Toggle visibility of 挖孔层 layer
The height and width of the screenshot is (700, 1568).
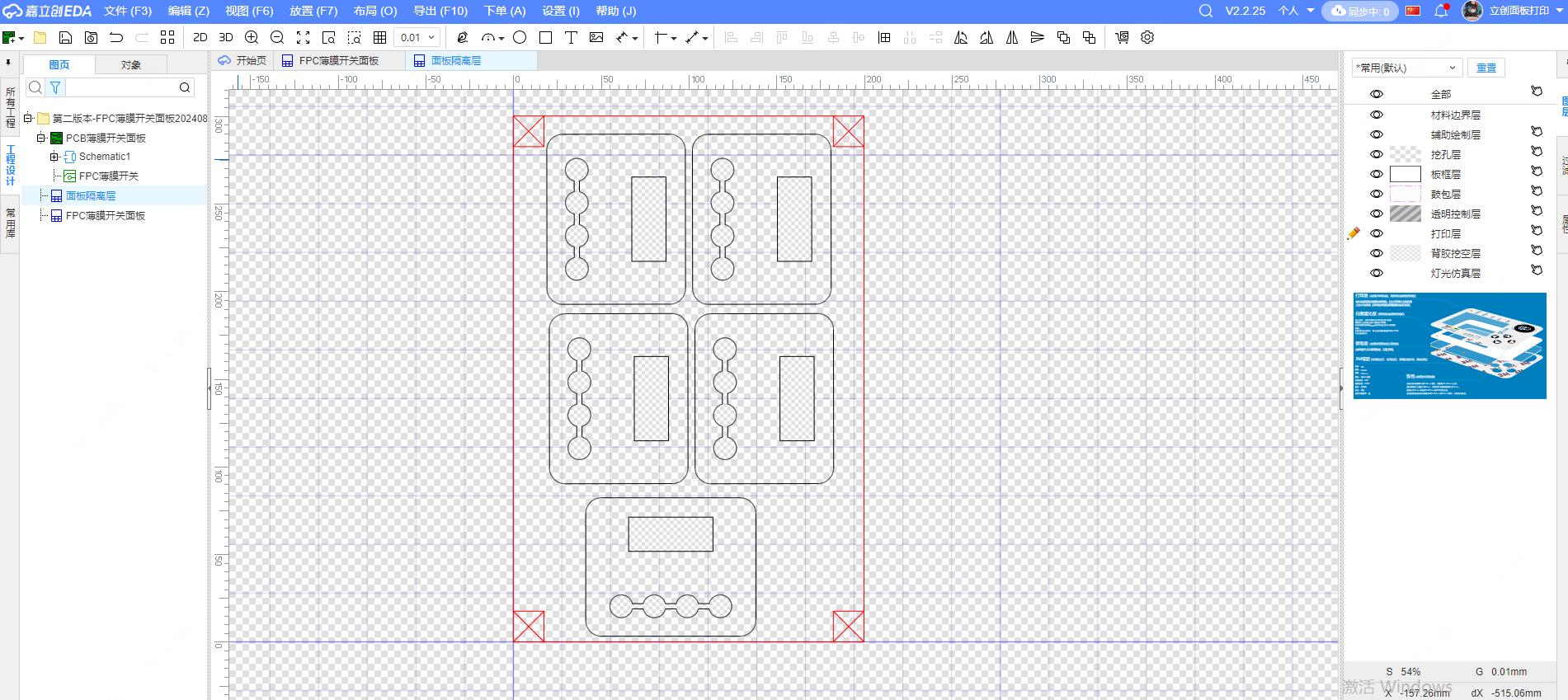[x=1376, y=154]
